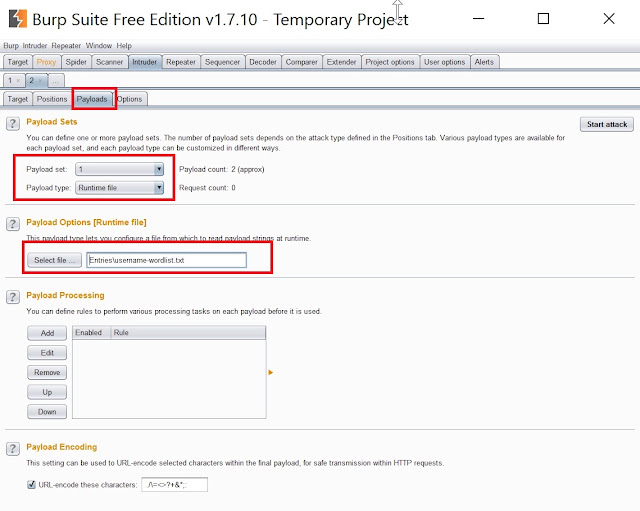Open the User options tab

click(444, 62)
